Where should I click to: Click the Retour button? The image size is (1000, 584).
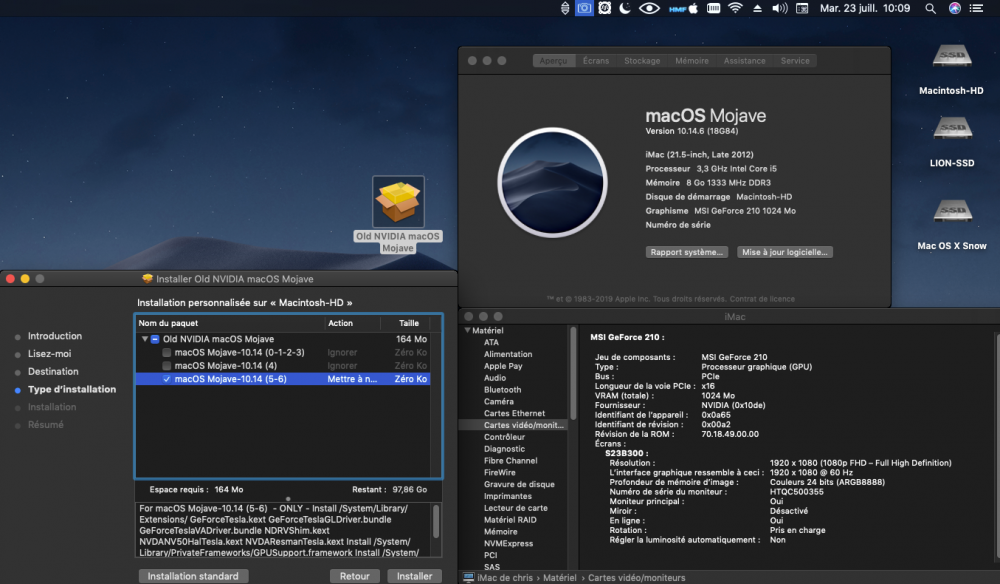point(355,576)
